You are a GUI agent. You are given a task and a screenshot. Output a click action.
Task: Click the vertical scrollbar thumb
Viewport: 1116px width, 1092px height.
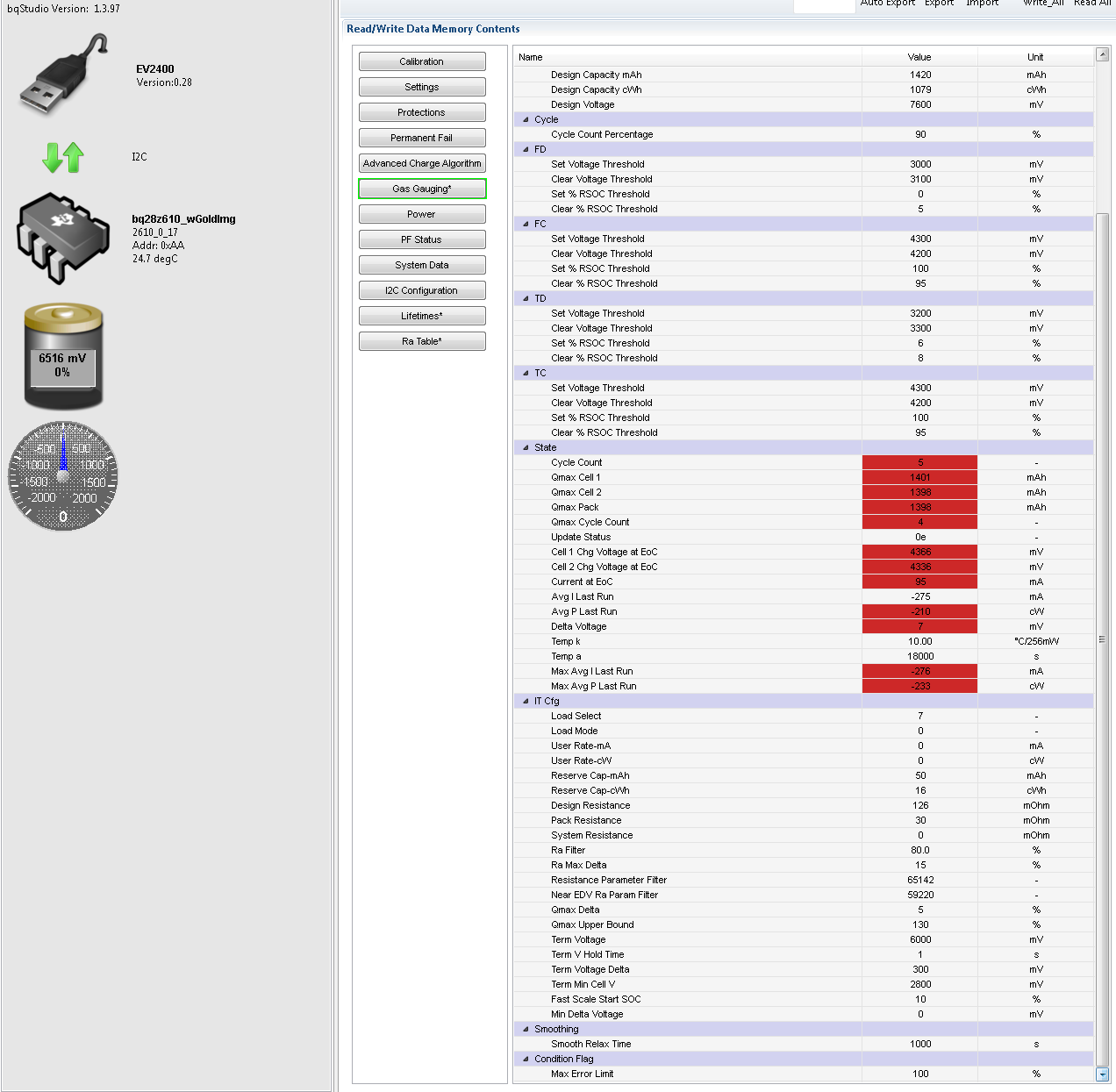click(x=1103, y=640)
